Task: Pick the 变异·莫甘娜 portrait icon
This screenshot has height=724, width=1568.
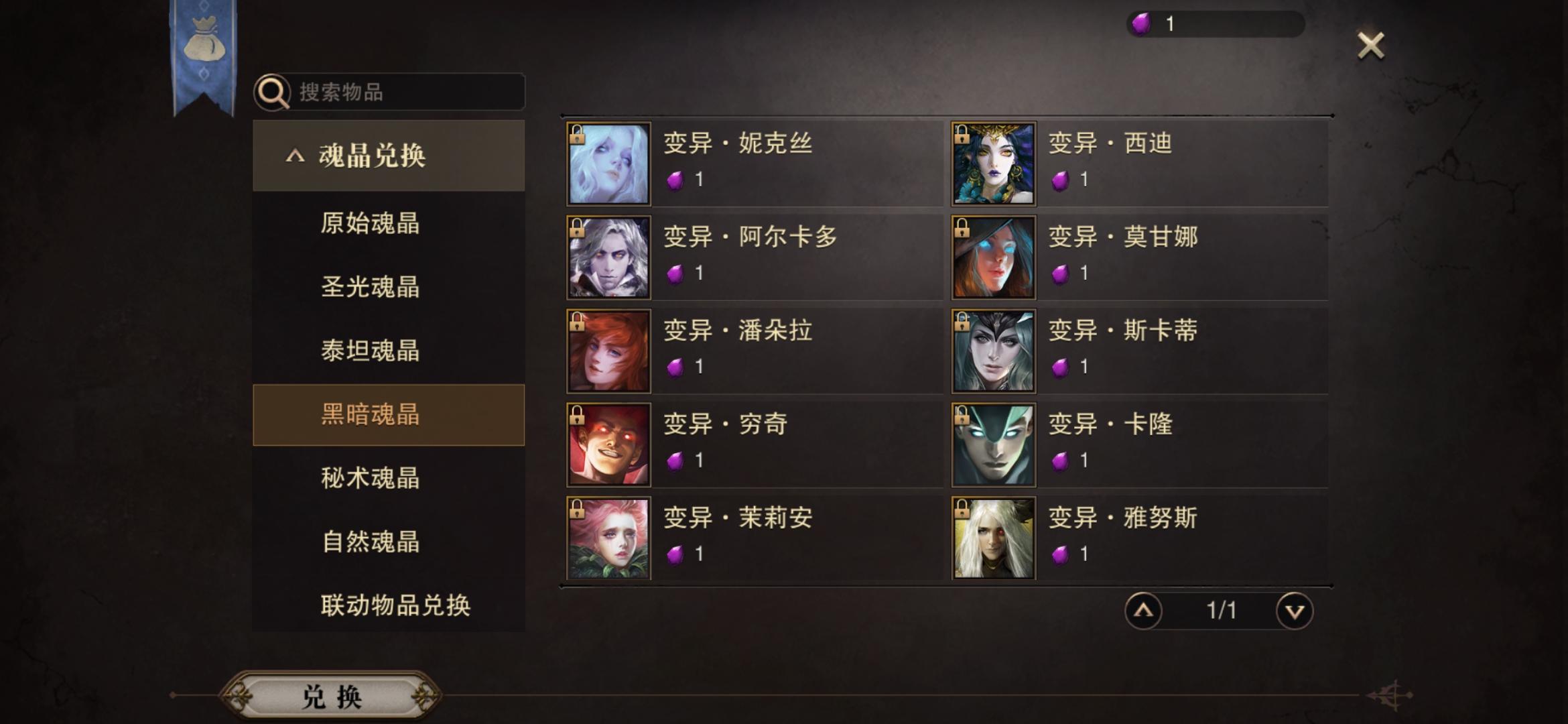Action: click(x=994, y=257)
